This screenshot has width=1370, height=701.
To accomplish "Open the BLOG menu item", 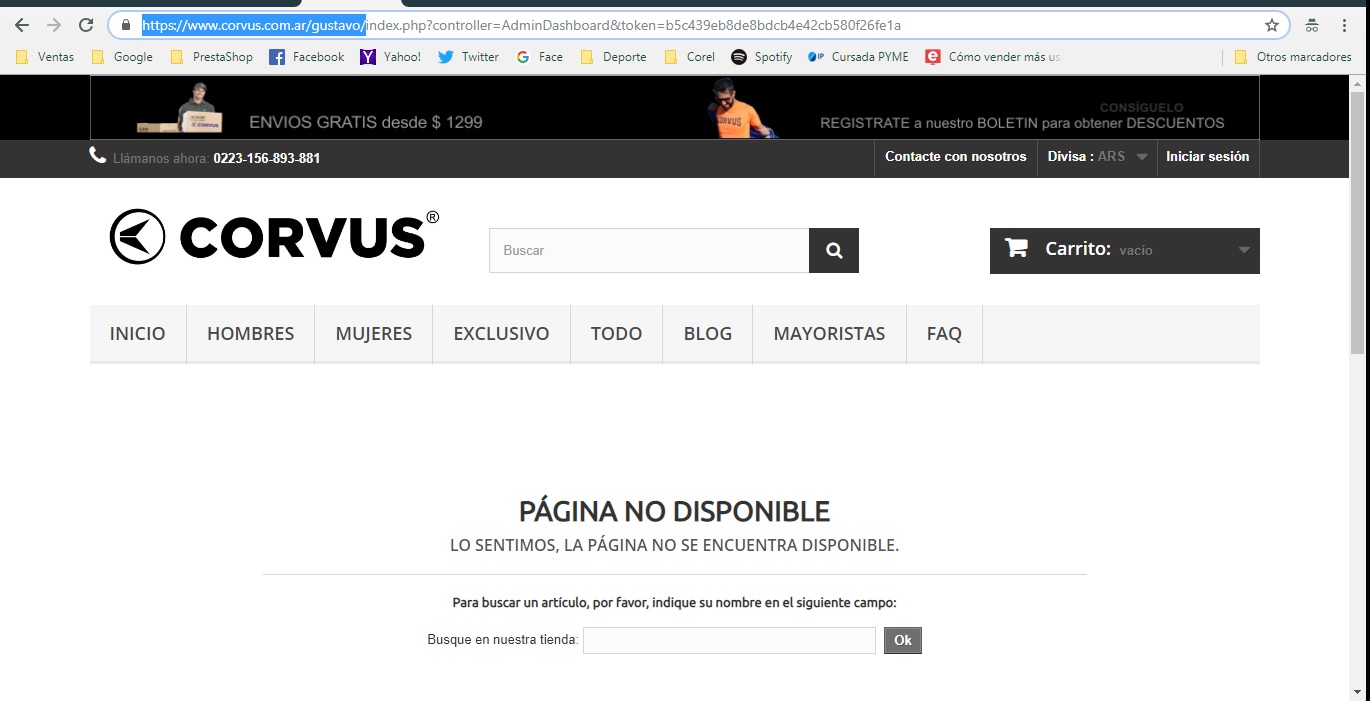I will pos(708,334).
